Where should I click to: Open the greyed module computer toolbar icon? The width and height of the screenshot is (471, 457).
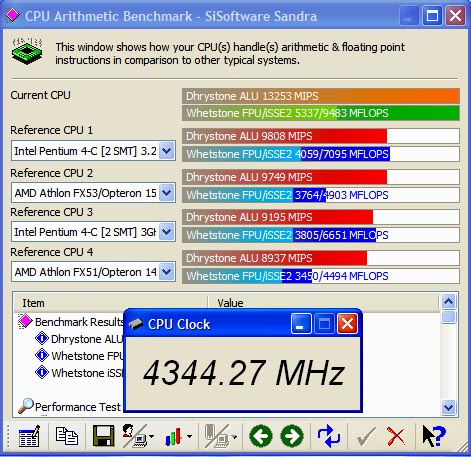(x=217, y=436)
